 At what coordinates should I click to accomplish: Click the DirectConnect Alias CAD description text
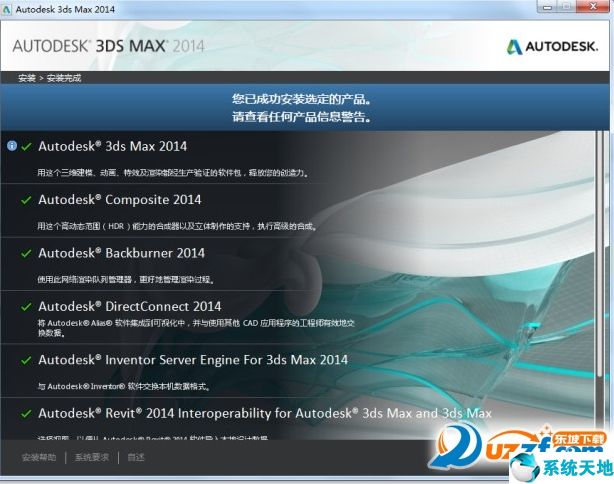(196, 328)
